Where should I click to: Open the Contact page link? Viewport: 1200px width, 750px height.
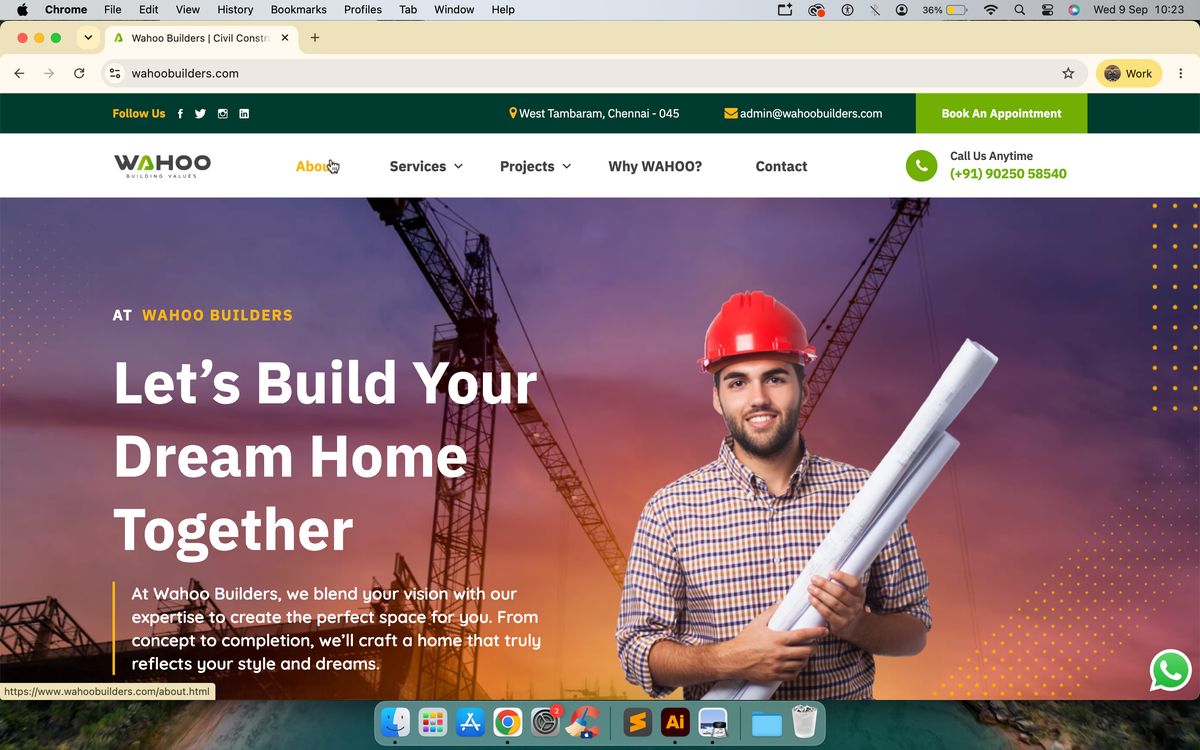pyautogui.click(x=781, y=166)
